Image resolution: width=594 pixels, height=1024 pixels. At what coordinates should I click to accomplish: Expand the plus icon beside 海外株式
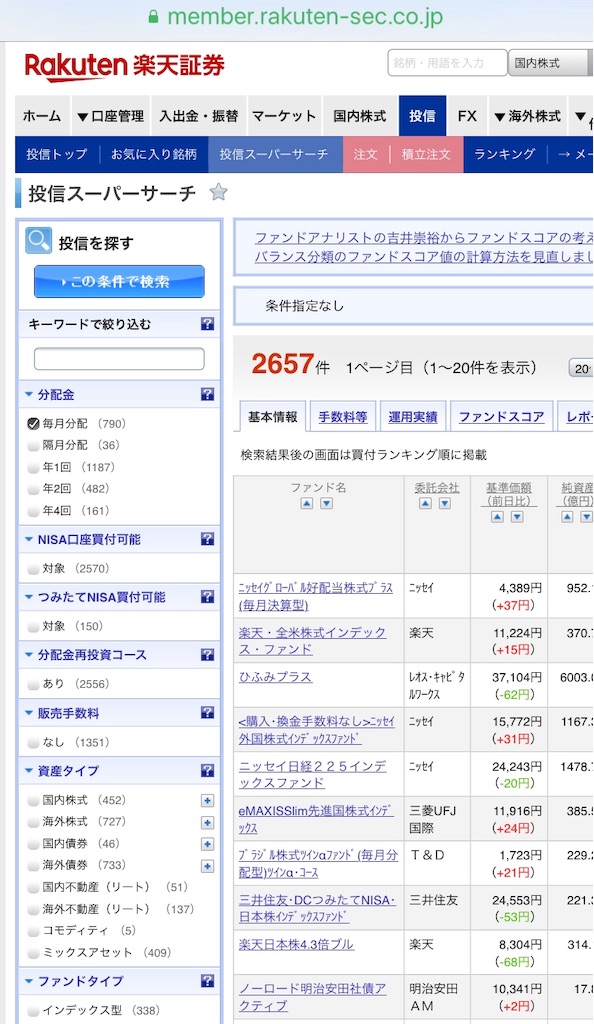click(207, 822)
